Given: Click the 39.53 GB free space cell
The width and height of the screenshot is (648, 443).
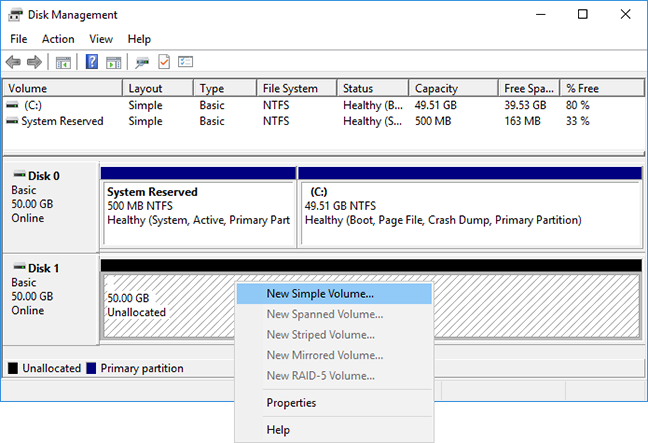Looking at the screenshot, I should pyautogui.click(x=525, y=105).
